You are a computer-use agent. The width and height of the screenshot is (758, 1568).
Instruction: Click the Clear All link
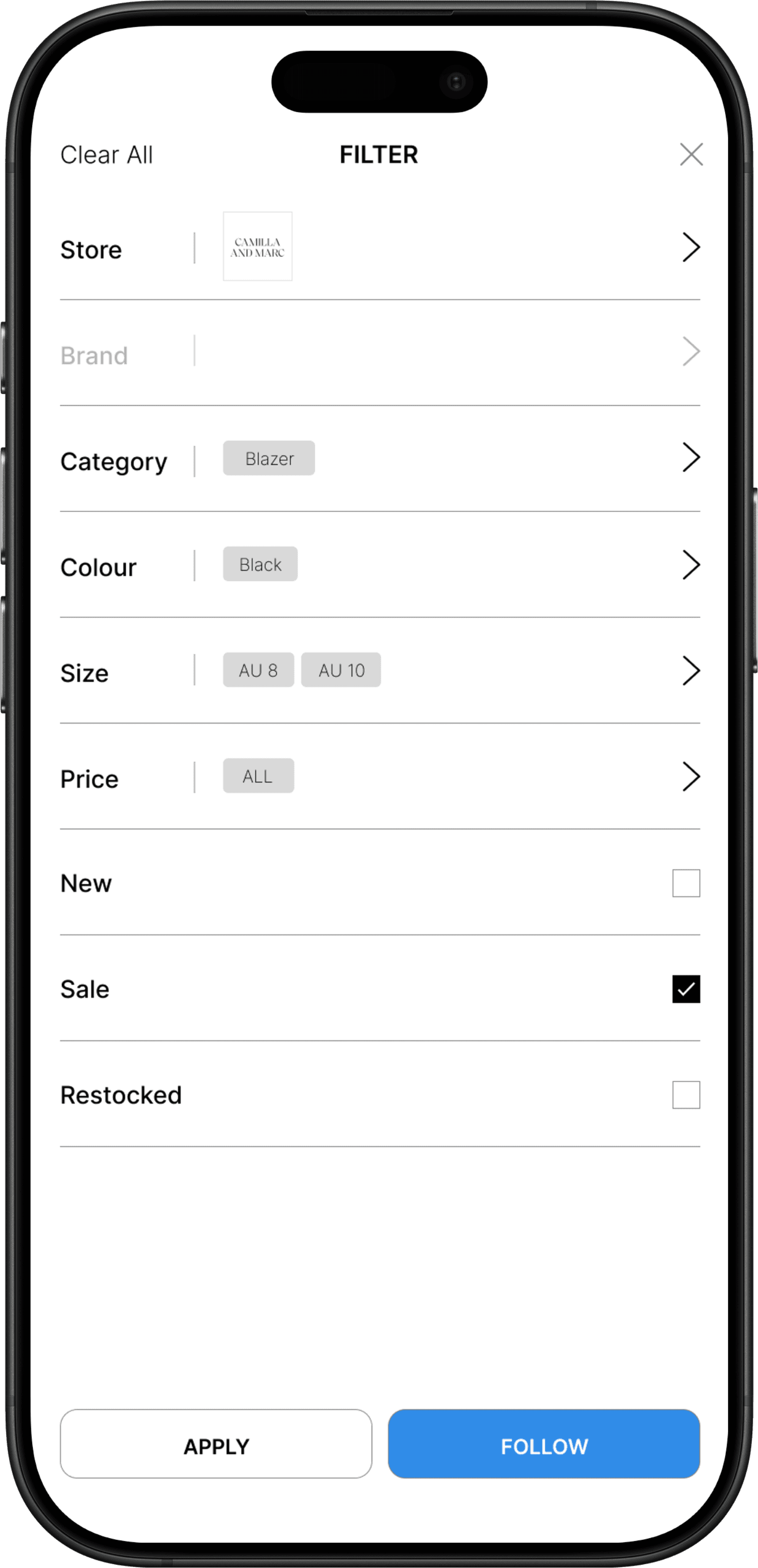[x=107, y=155]
